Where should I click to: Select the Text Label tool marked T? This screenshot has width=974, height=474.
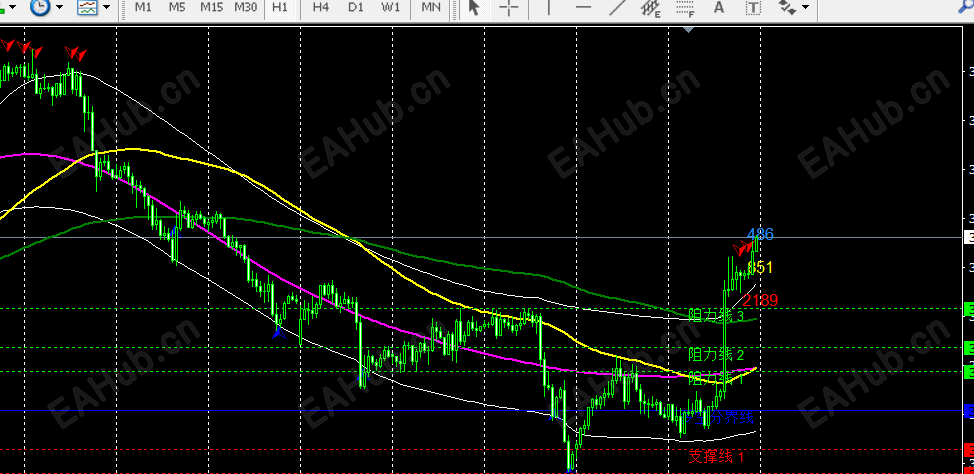tap(753, 7)
